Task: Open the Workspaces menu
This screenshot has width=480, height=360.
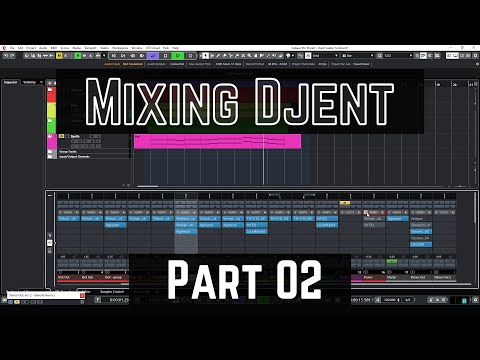Action: 120,48
